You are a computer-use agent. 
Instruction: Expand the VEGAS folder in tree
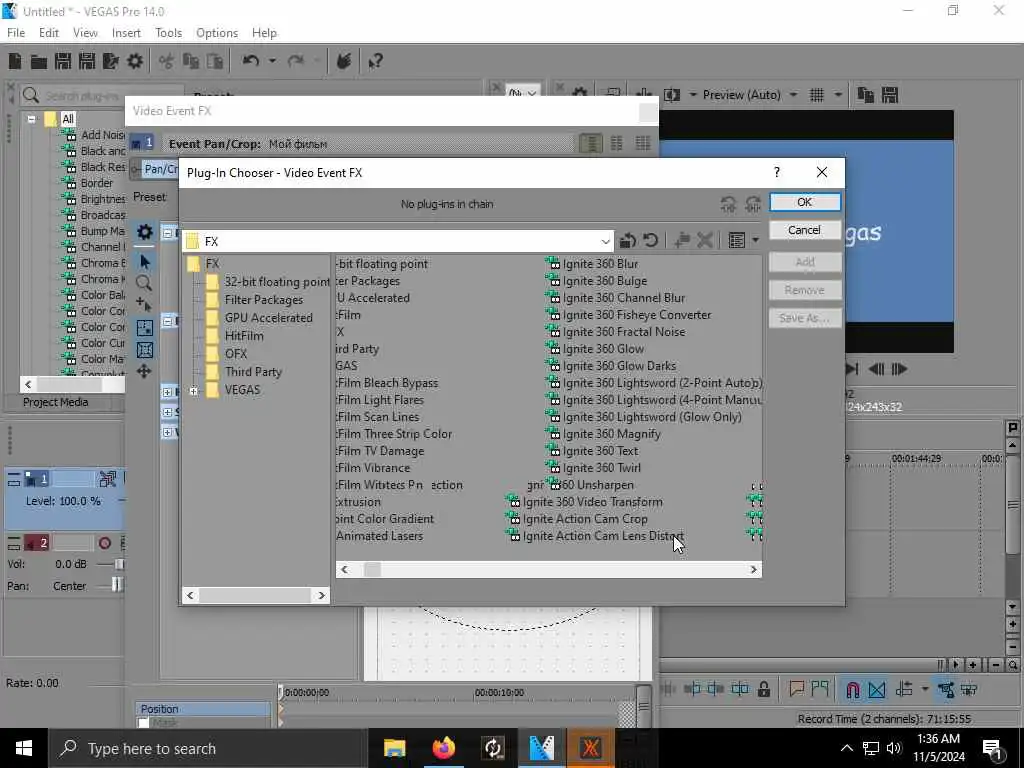pyautogui.click(x=194, y=391)
